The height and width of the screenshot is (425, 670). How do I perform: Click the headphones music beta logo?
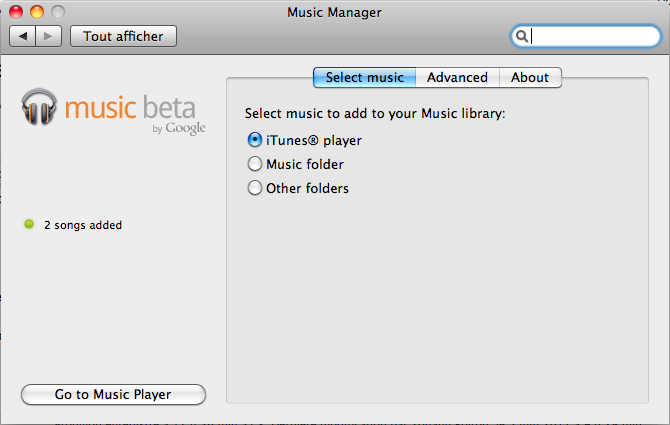pyautogui.click(x=41, y=106)
